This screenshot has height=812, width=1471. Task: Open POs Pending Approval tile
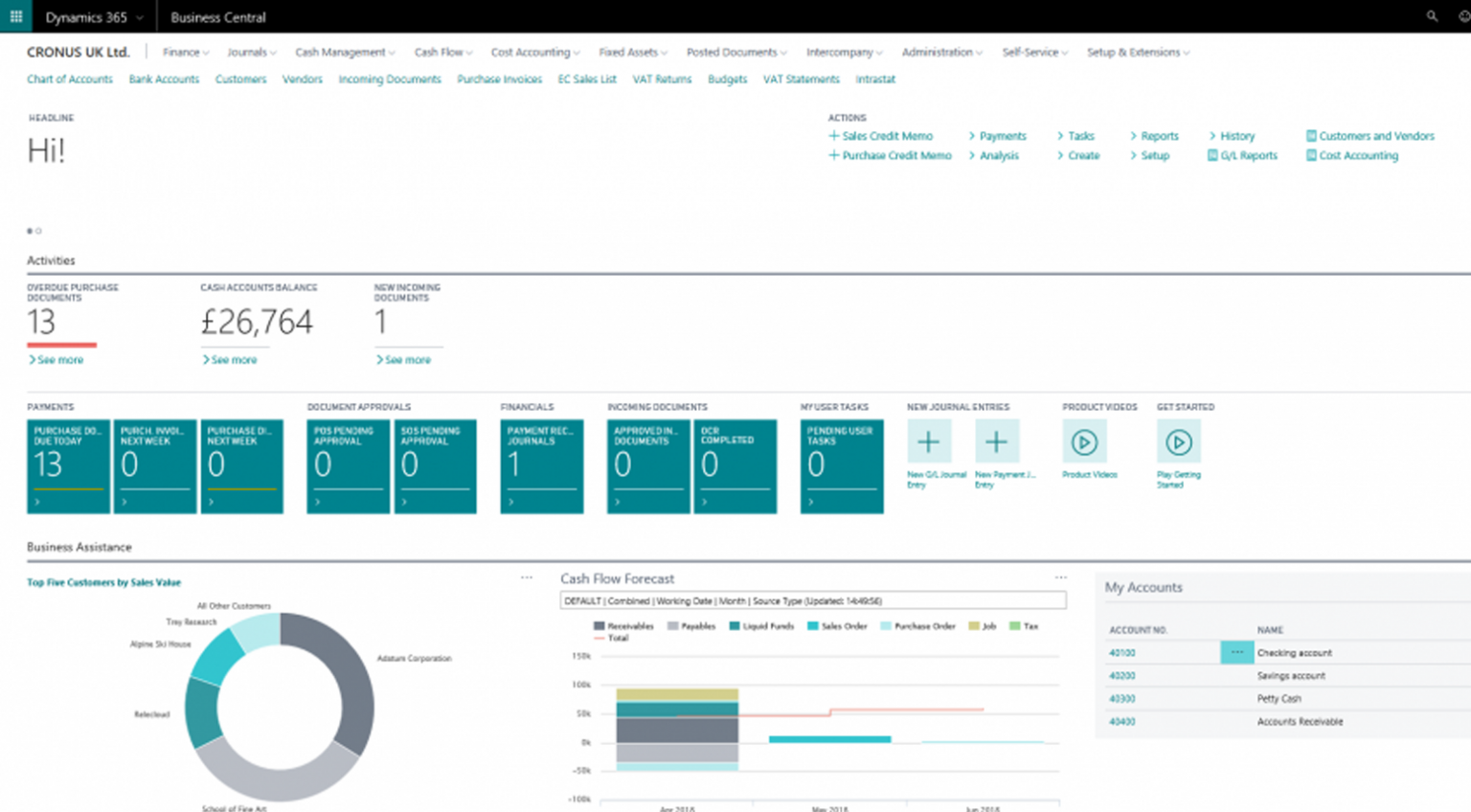tap(349, 466)
